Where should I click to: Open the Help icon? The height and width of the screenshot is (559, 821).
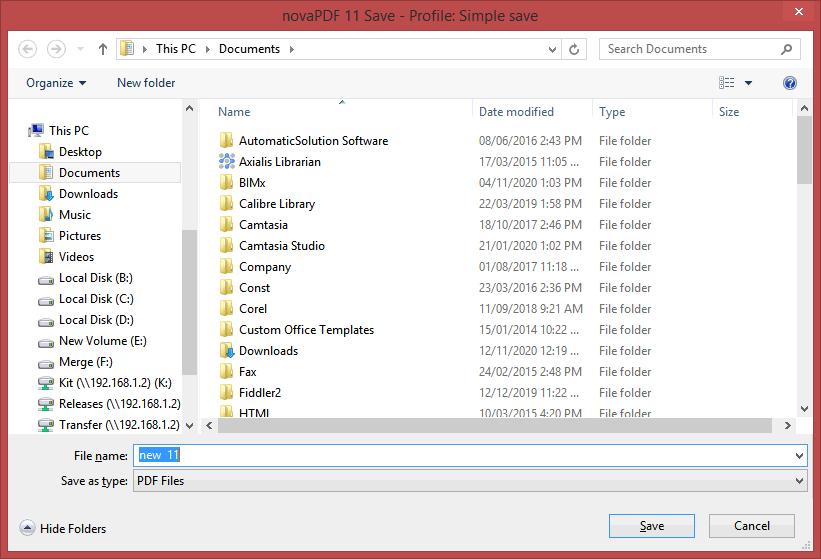(x=790, y=83)
